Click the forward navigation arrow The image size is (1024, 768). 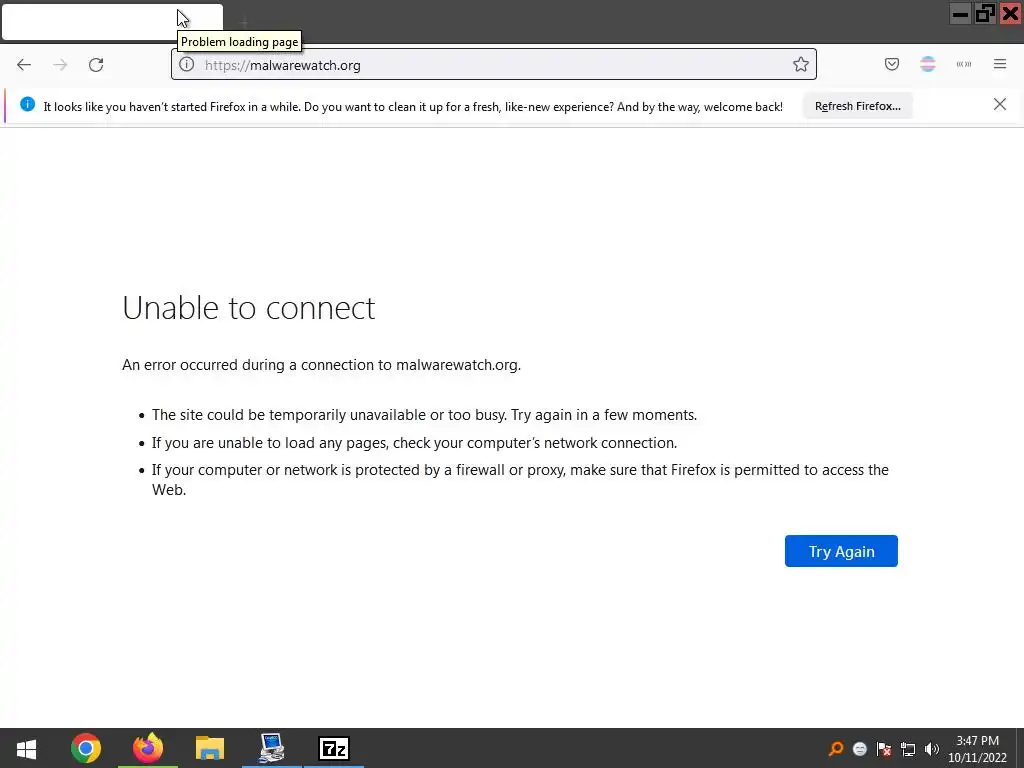tap(60, 65)
